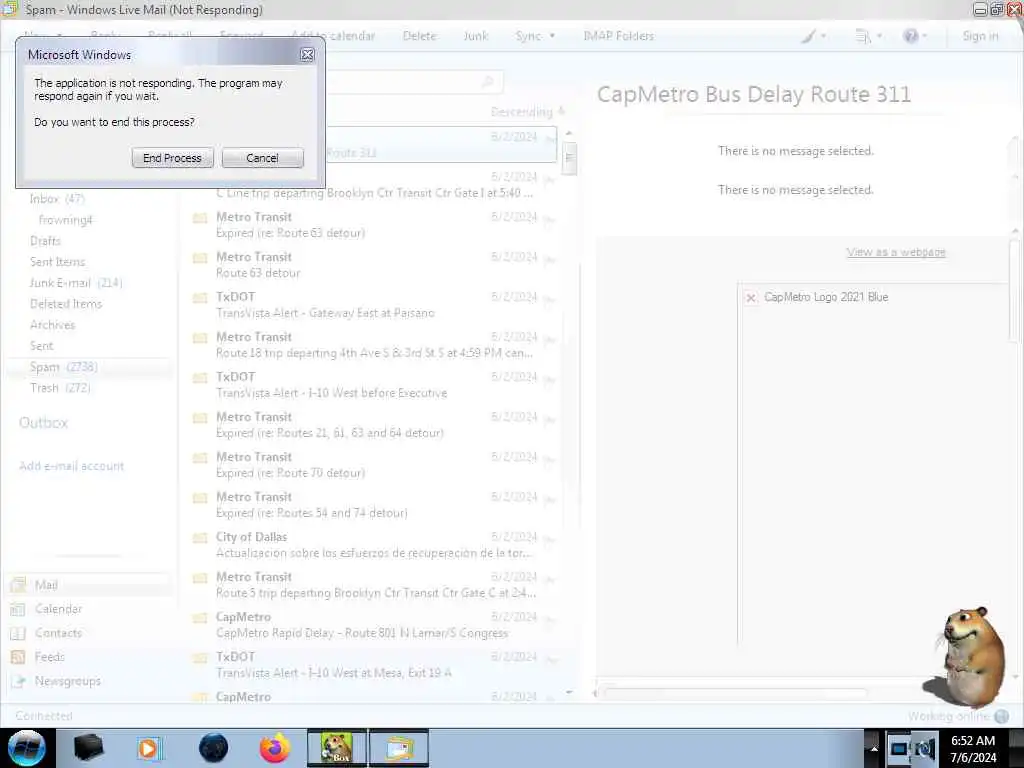The image size is (1024, 768).
Task: Launch Firefox from the taskbar
Action: coord(275,748)
